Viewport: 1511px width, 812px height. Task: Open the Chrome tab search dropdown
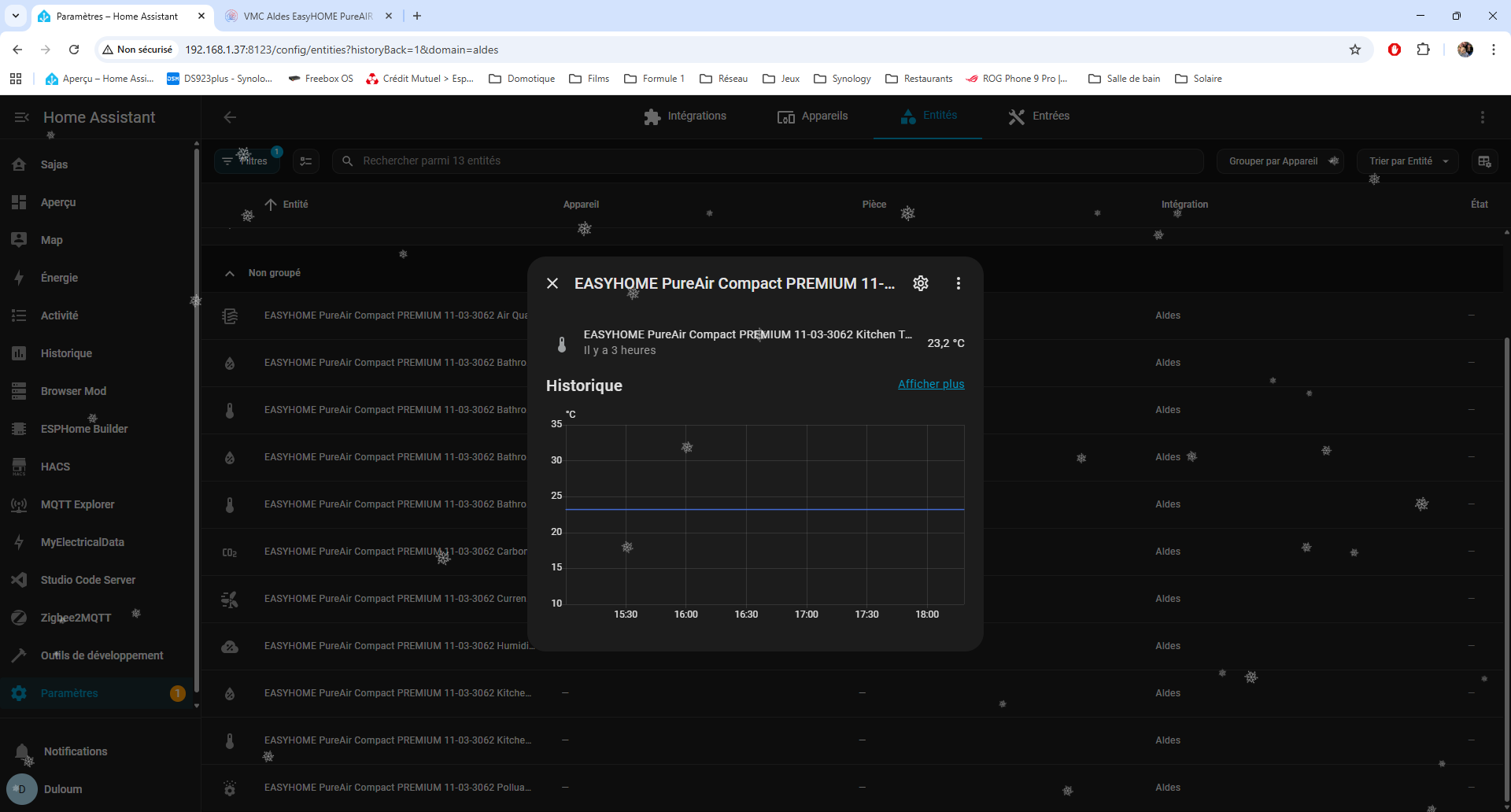click(16, 16)
